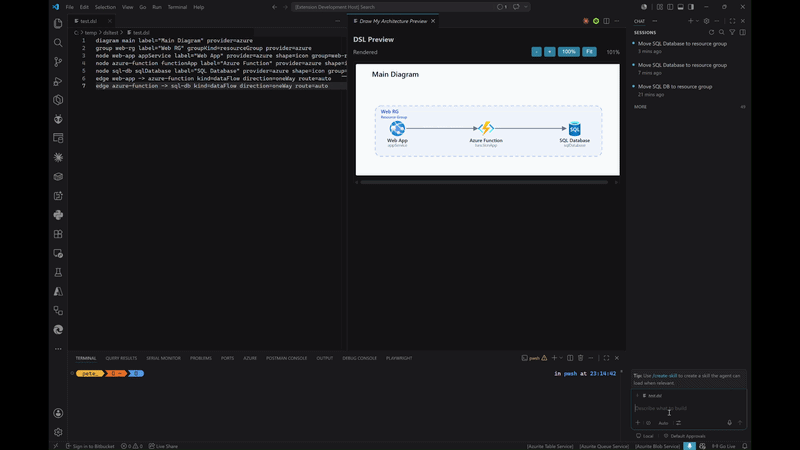This screenshot has width=800, height=450.
Task: Split the terminal
Action: [x=570, y=358]
